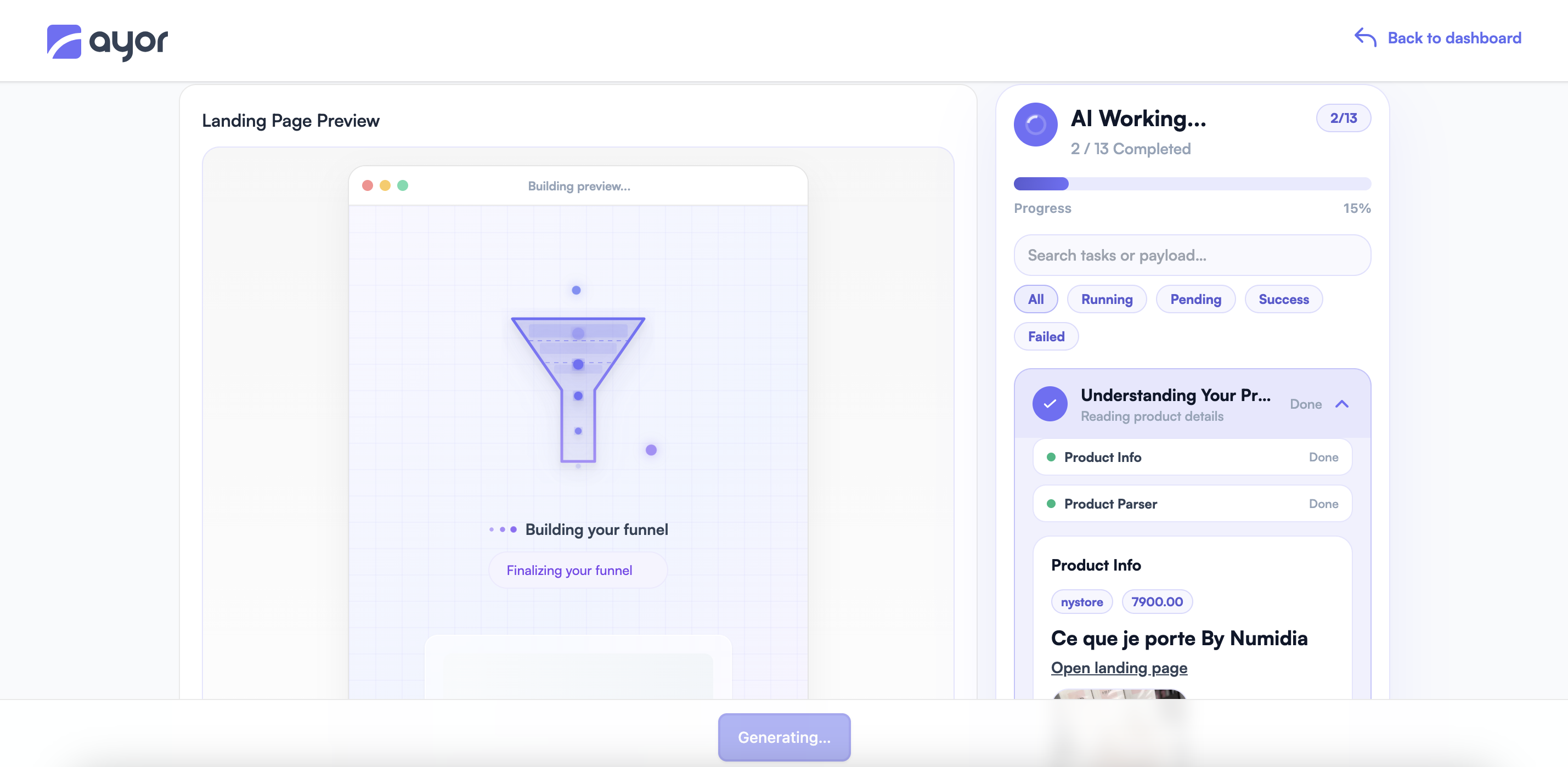Show only Success tasks
Screen dimensions: 1568x767
[1283, 300]
